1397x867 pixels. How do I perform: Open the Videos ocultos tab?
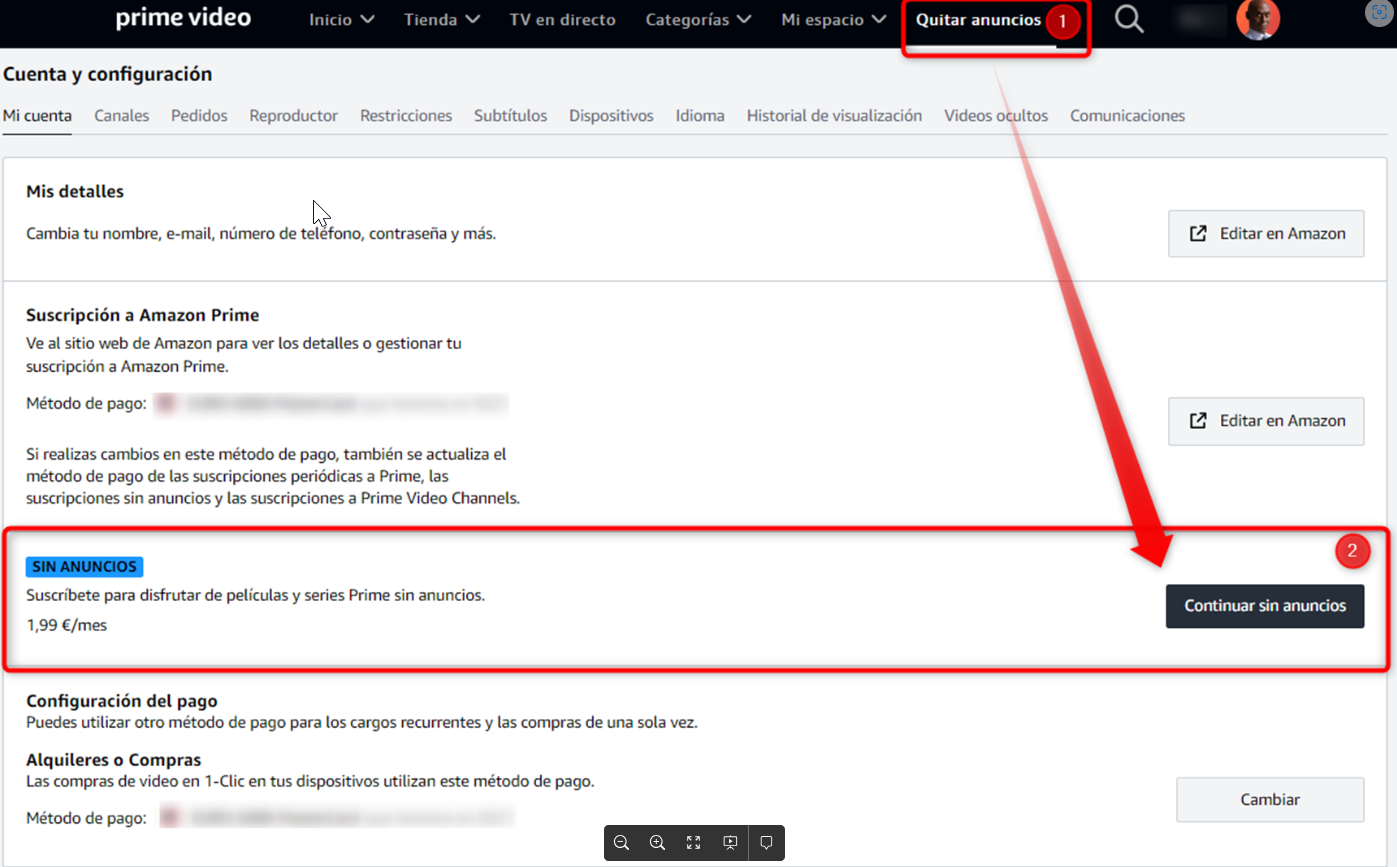(x=996, y=116)
